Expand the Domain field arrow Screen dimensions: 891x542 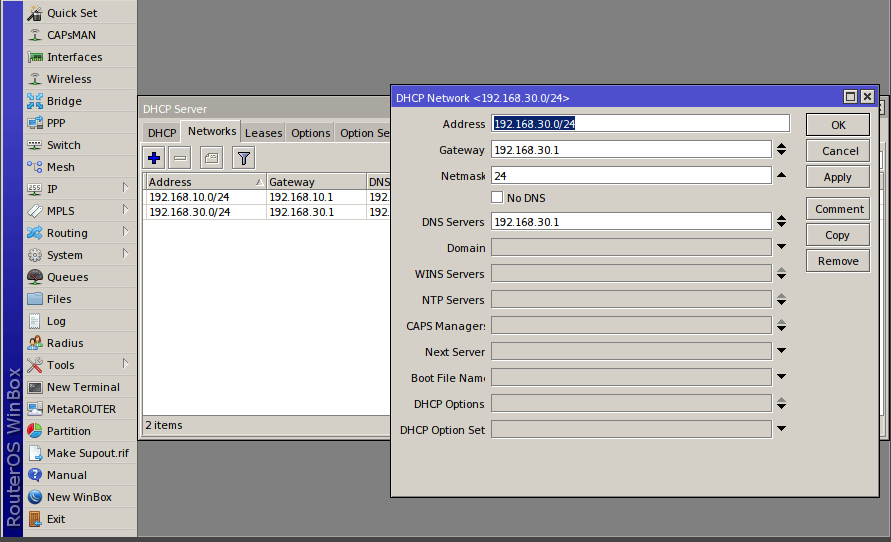[x=781, y=247]
